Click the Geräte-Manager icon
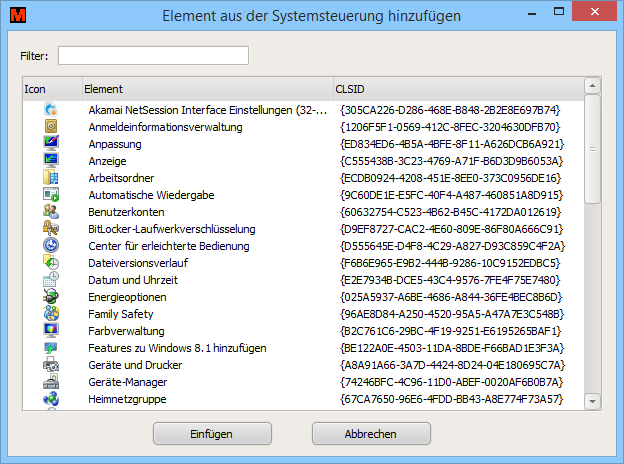Image resolution: width=624 pixels, height=464 pixels. (x=51, y=381)
